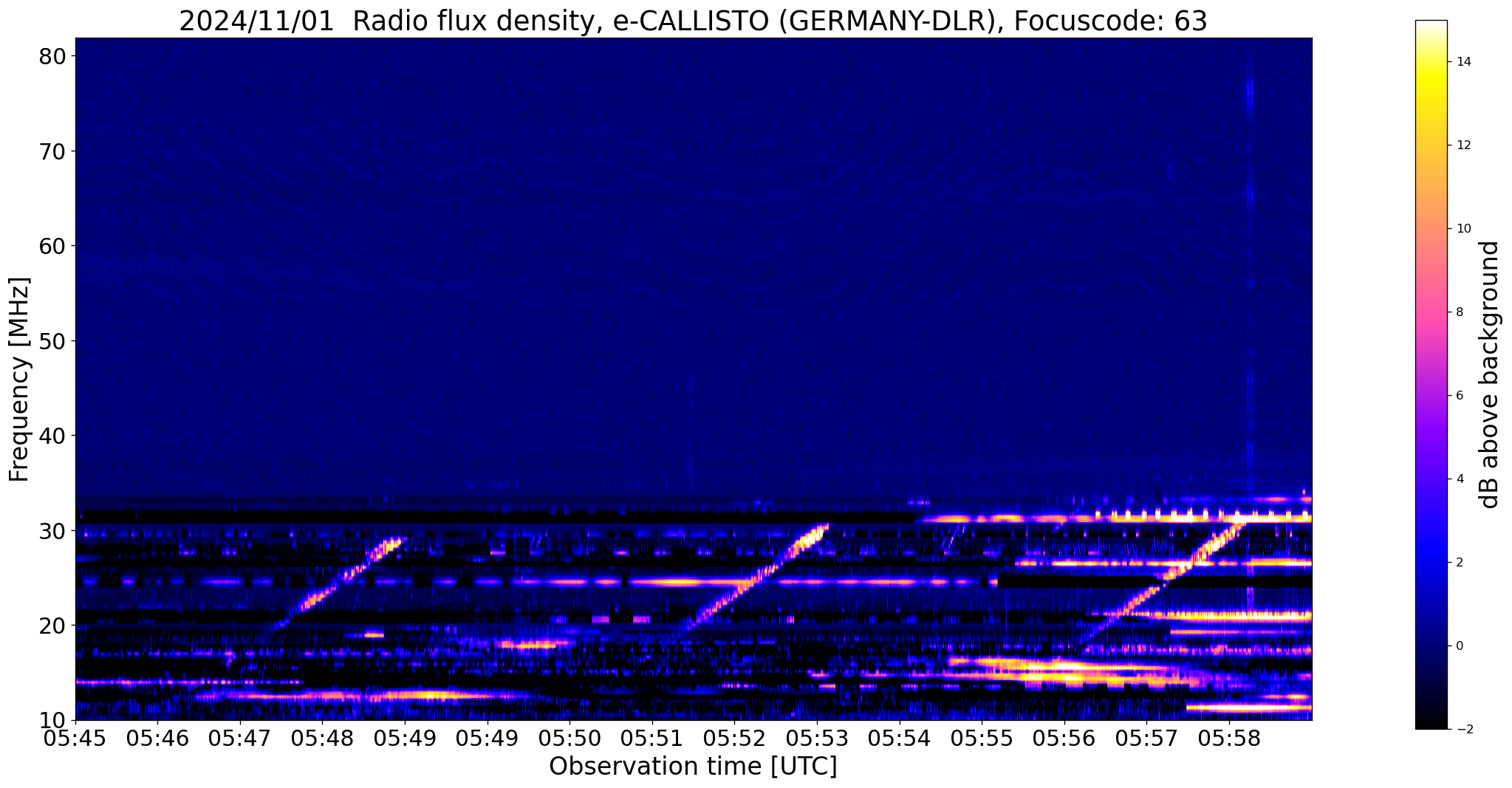Click the 10 tick on the colorbar

[x=1463, y=229]
